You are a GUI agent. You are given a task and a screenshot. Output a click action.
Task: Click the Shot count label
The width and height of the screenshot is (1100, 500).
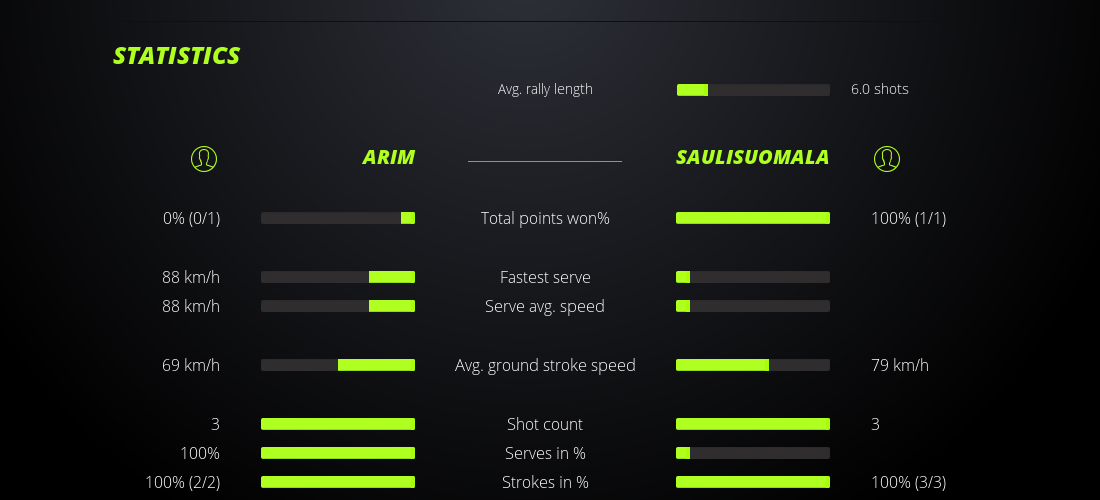click(x=545, y=424)
